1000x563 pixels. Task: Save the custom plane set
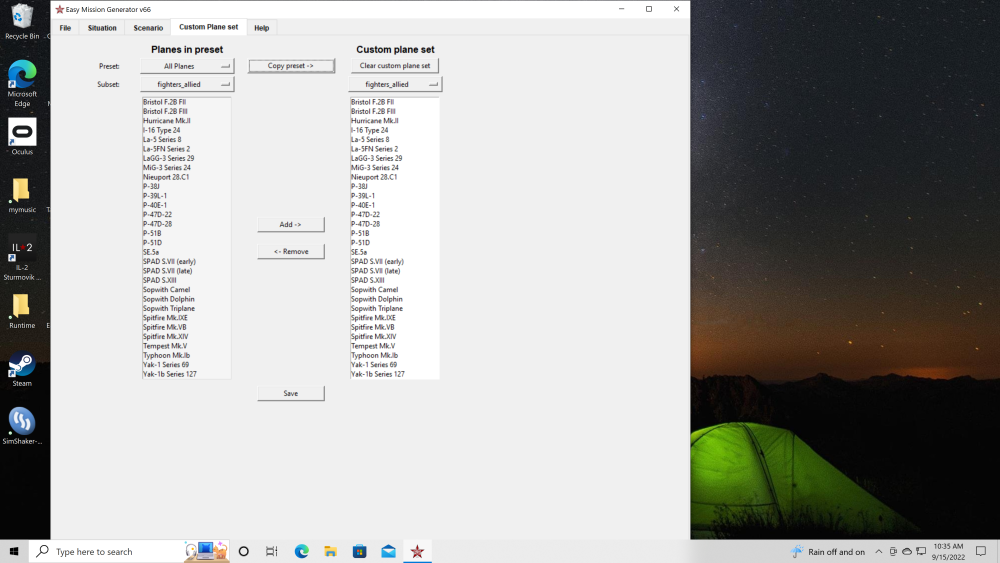click(x=291, y=393)
